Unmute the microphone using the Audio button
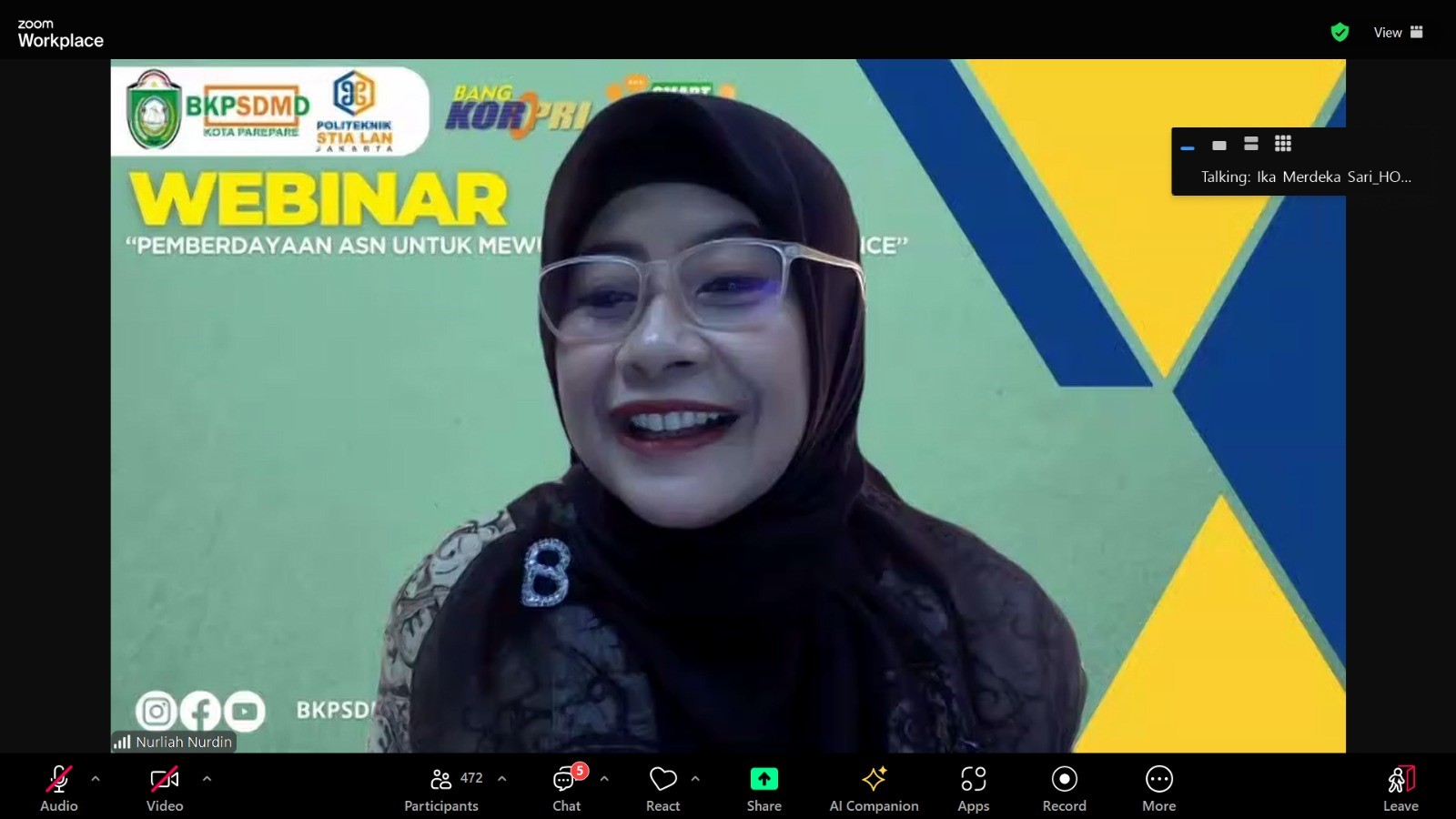 coord(58,788)
